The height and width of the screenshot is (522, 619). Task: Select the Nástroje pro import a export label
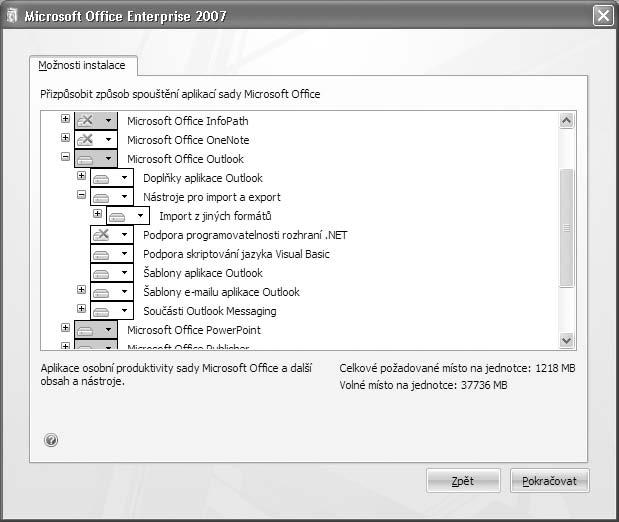click(212, 197)
